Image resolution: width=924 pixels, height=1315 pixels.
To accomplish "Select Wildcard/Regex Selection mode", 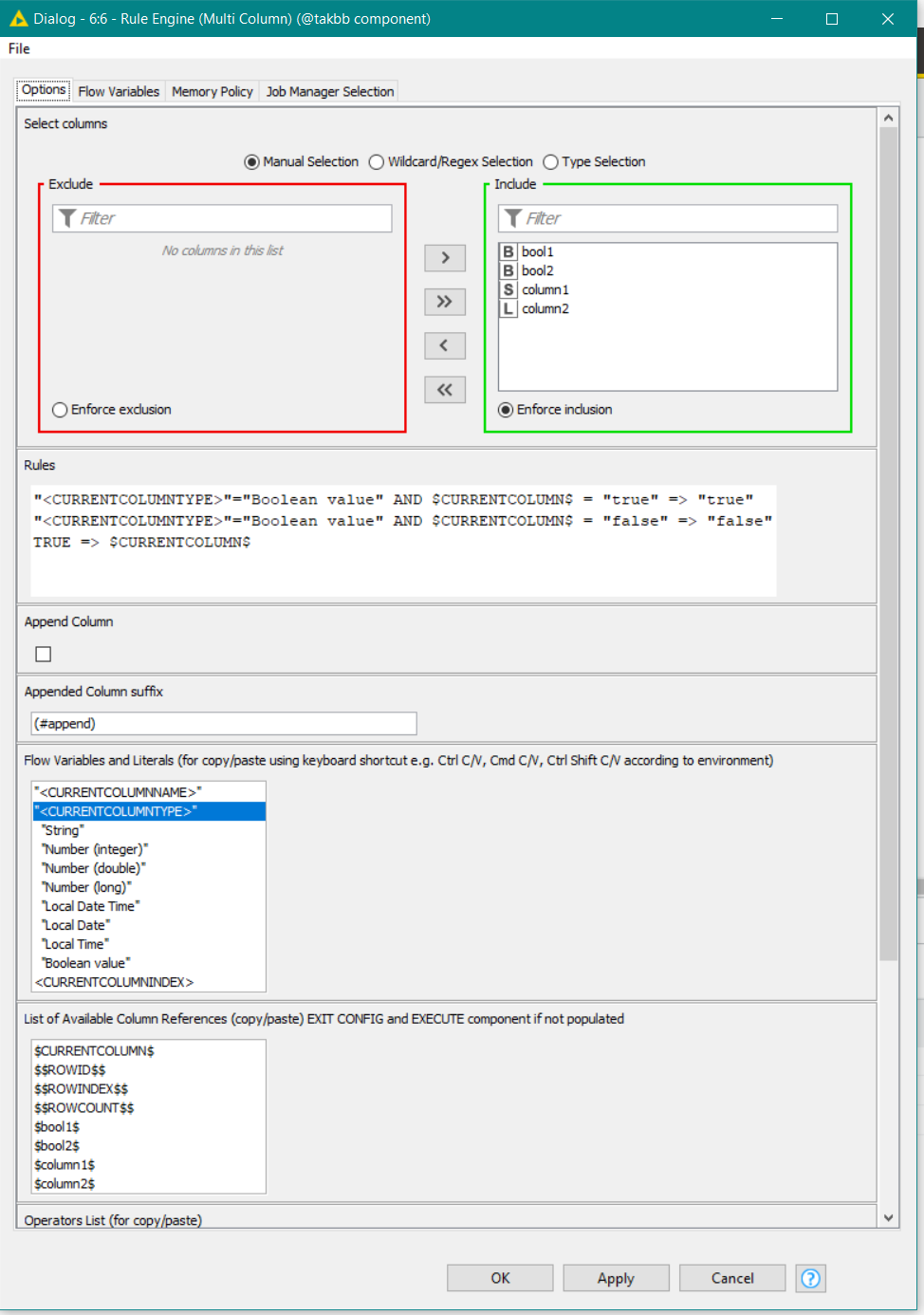I will point(377,161).
